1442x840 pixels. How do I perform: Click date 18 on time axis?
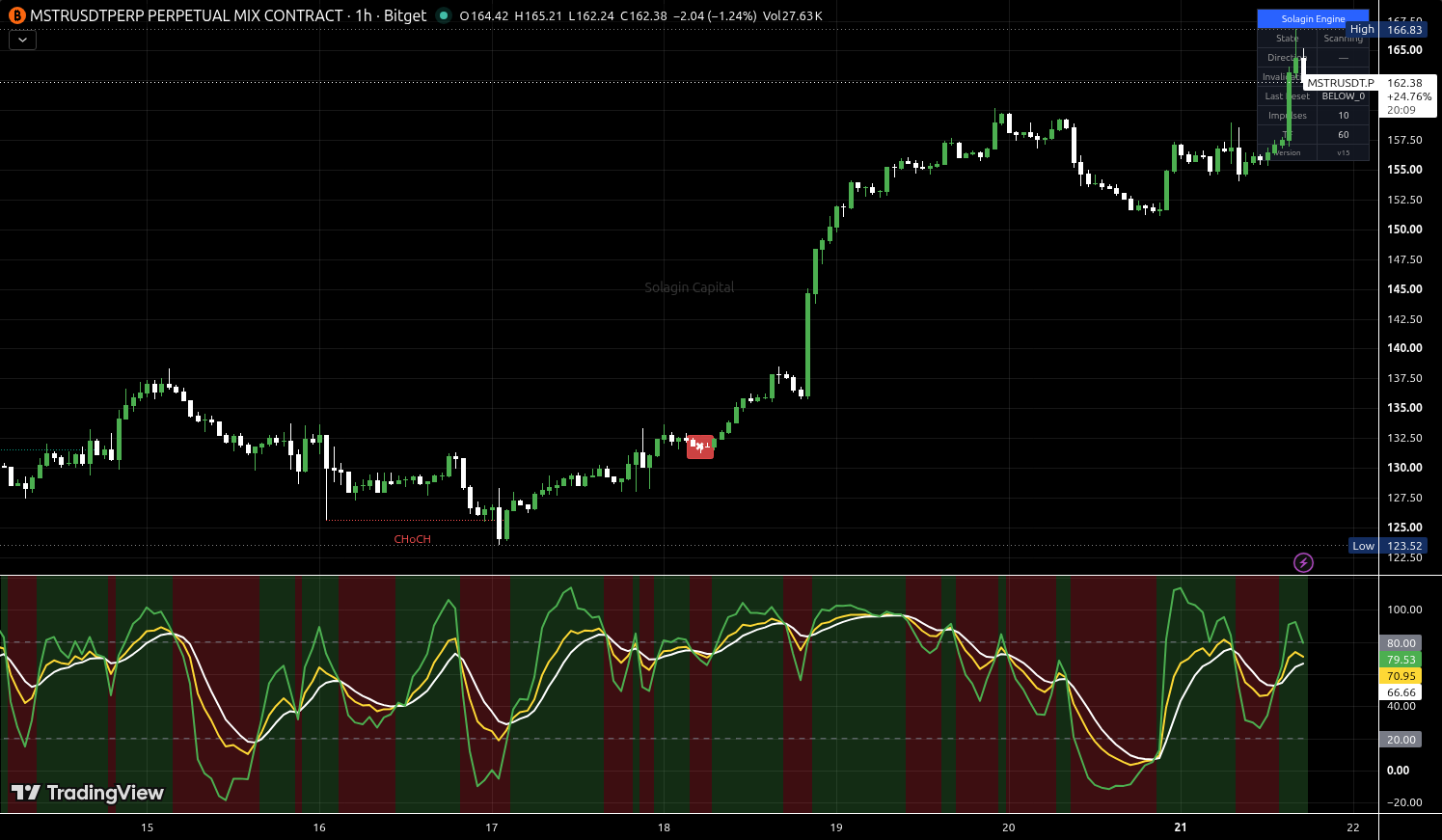[x=664, y=827]
